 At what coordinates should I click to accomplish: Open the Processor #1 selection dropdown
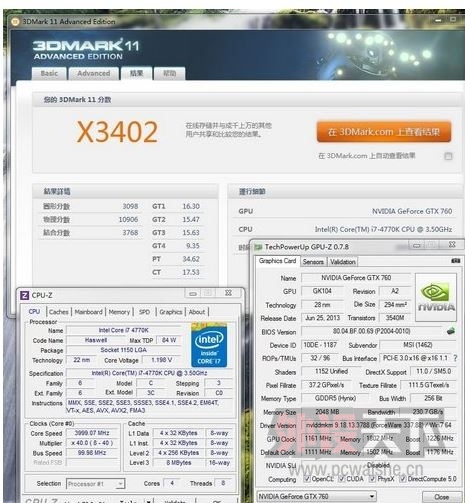pos(96,484)
